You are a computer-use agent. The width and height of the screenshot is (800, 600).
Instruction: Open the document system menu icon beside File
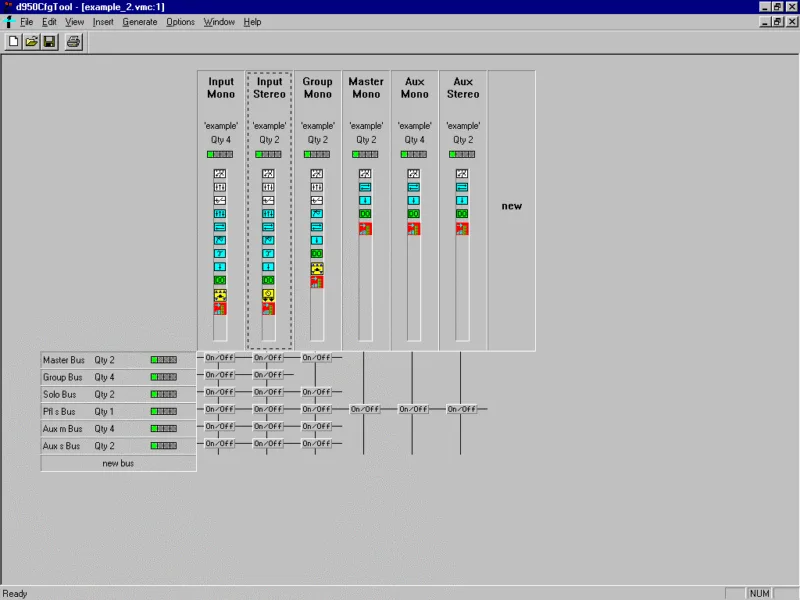tap(9, 22)
